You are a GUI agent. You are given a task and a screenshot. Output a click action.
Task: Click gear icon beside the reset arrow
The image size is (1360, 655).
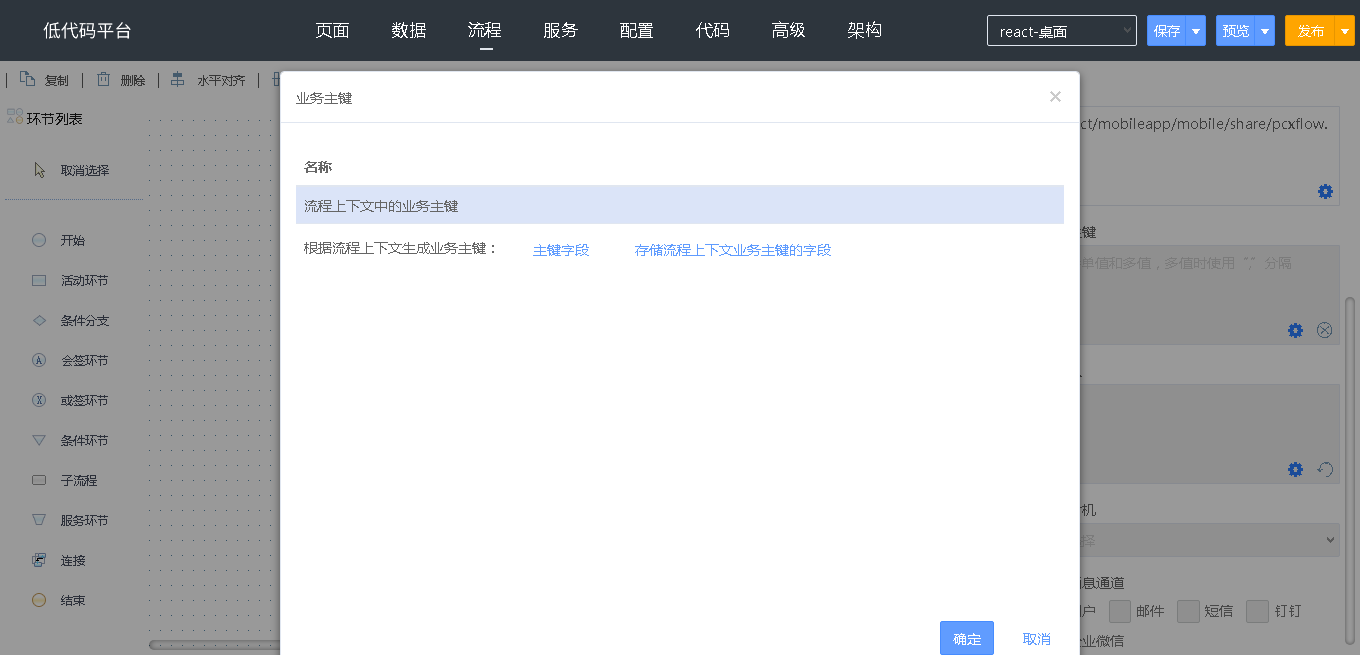point(1295,469)
